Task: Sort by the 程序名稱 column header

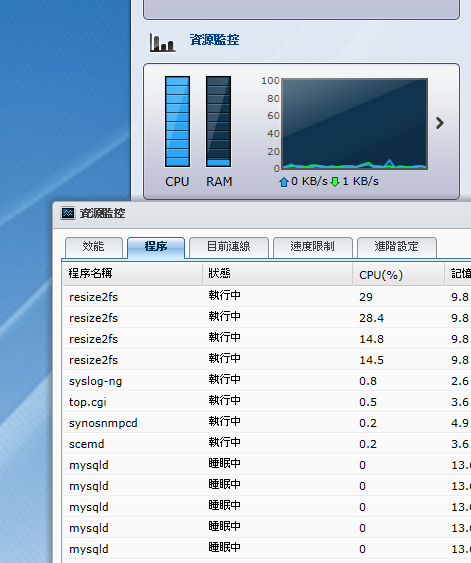Action: (x=132, y=274)
